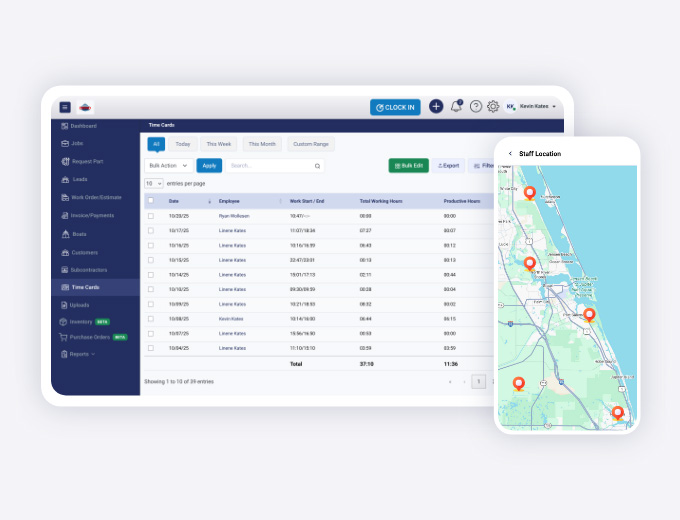Open the Bulk Action dropdown
This screenshot has height=520, width=680.
[x=168, y=166]
